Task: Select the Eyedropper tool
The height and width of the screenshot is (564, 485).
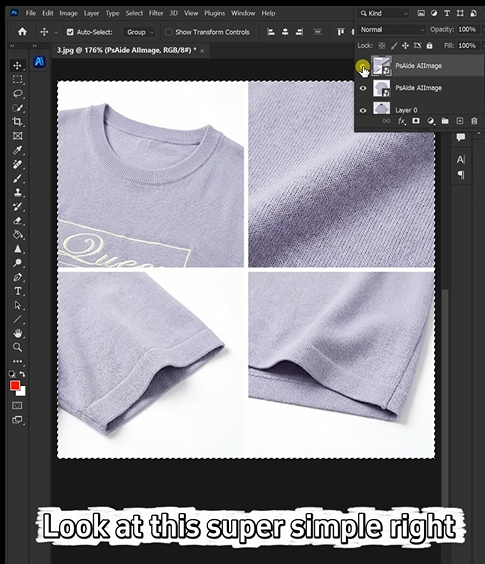Action: pyautogui.click(x=17, y=150)
